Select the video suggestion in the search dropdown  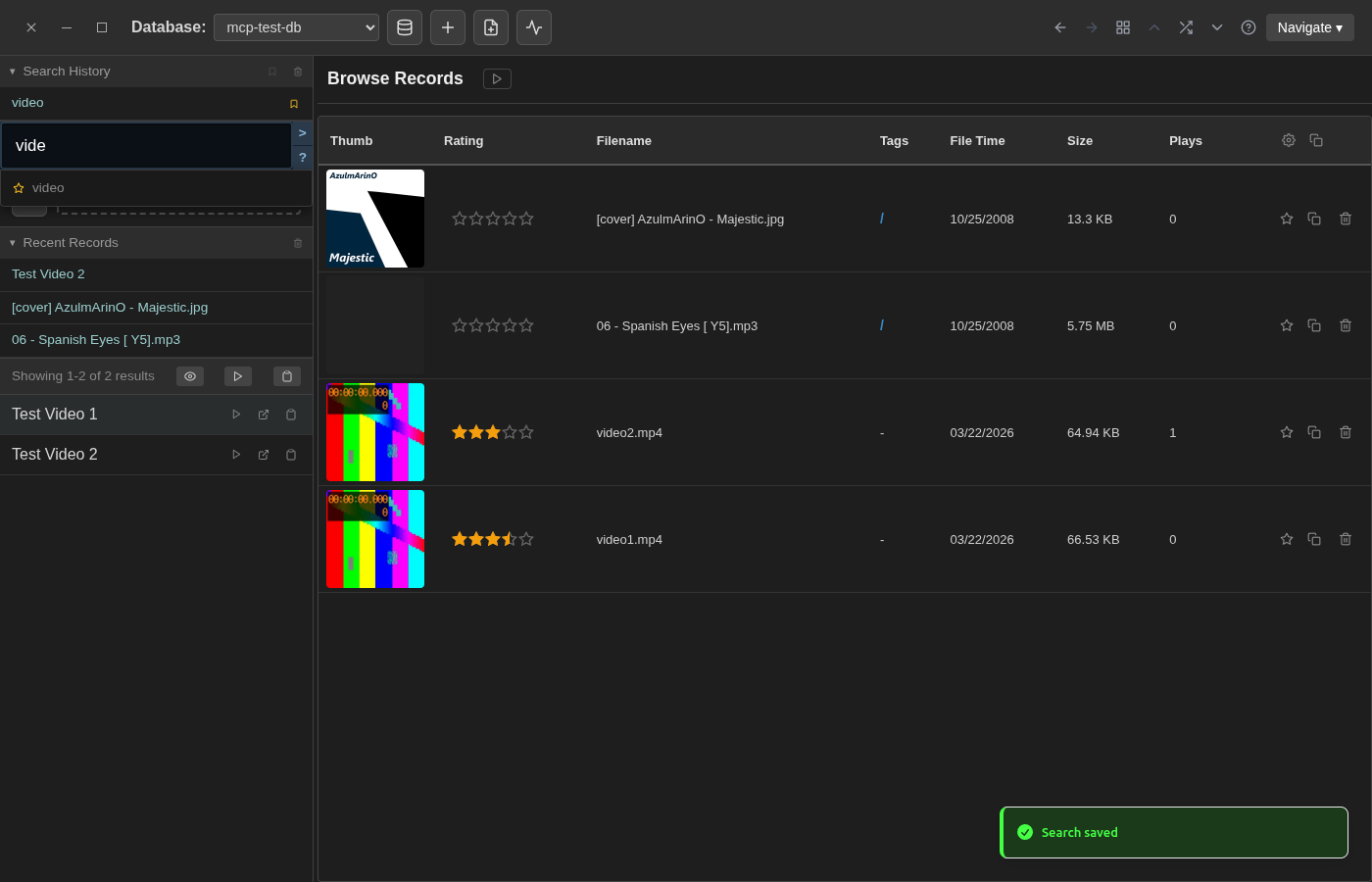[x=48, y=187]
